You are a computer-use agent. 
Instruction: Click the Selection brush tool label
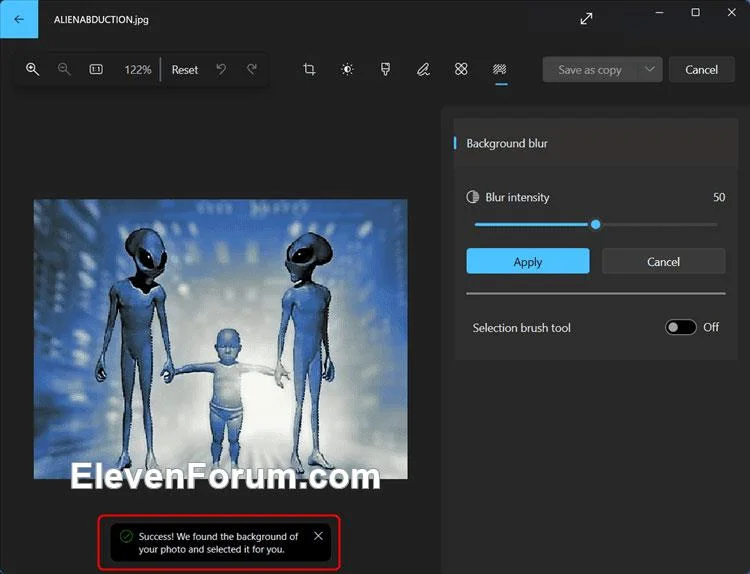521,328
